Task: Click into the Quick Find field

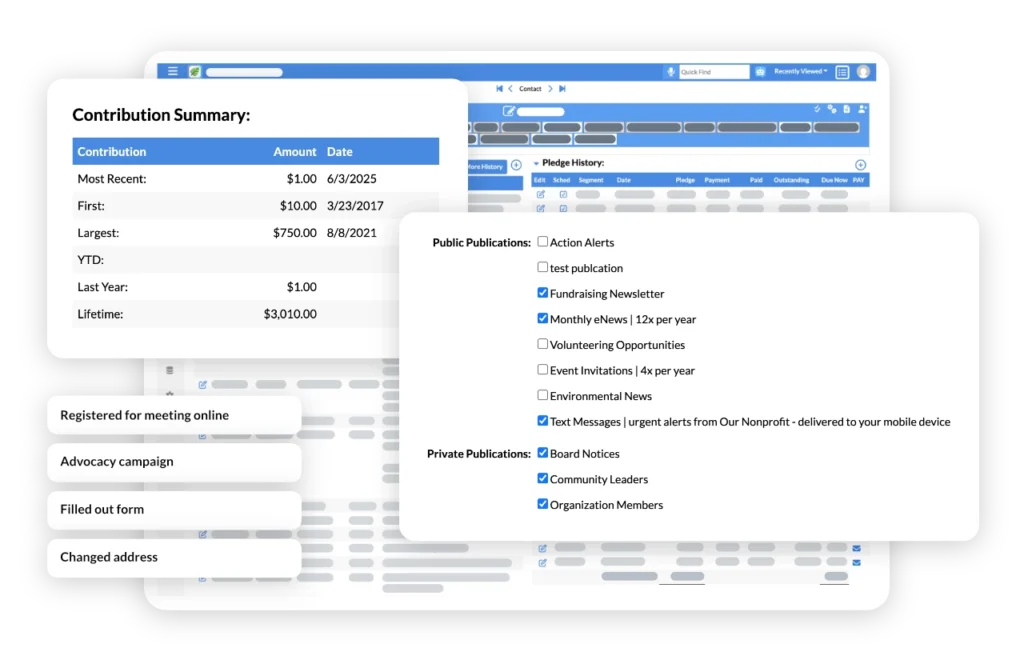Action: (x=714, y=72)
